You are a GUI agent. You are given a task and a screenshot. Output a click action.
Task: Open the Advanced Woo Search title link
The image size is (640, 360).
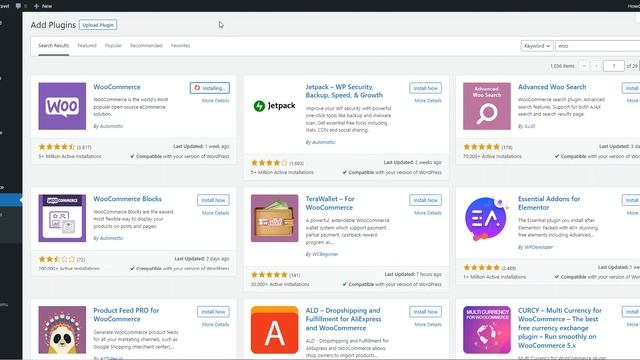[x=552, y=87]
